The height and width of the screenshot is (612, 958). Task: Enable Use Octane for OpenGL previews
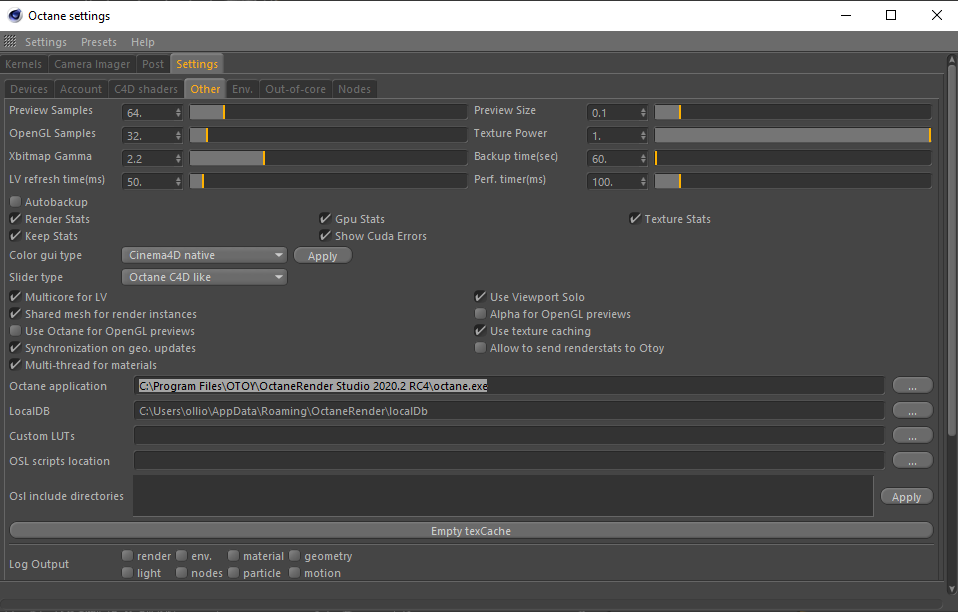(15, 331)
